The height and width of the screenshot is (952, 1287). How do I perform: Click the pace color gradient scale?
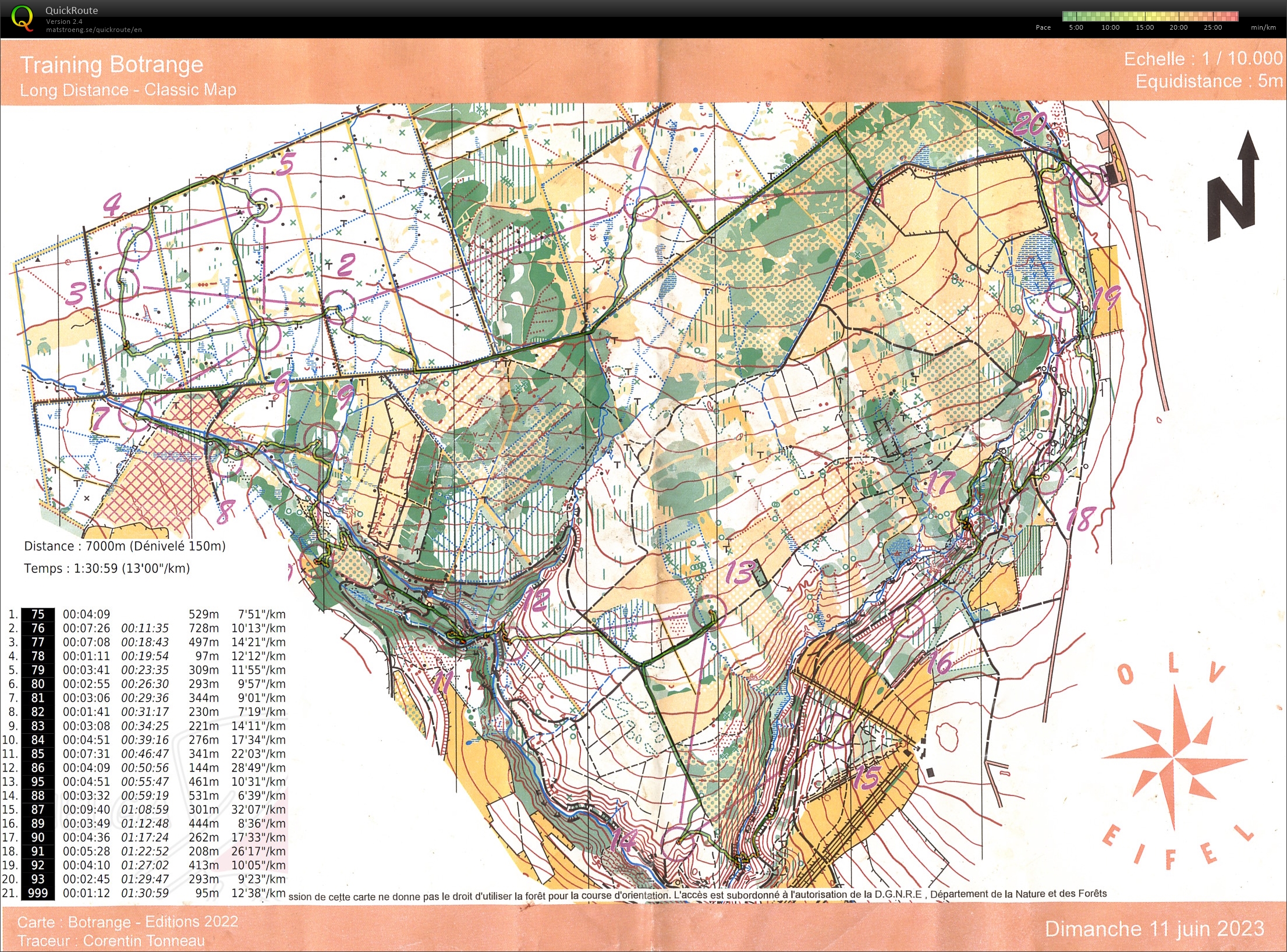pyautogui.click(x=1150, y=16)
